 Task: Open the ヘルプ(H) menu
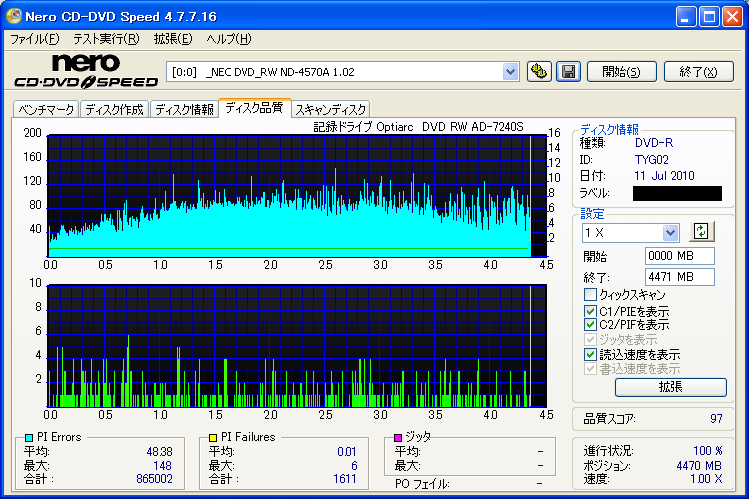[229, 39]
